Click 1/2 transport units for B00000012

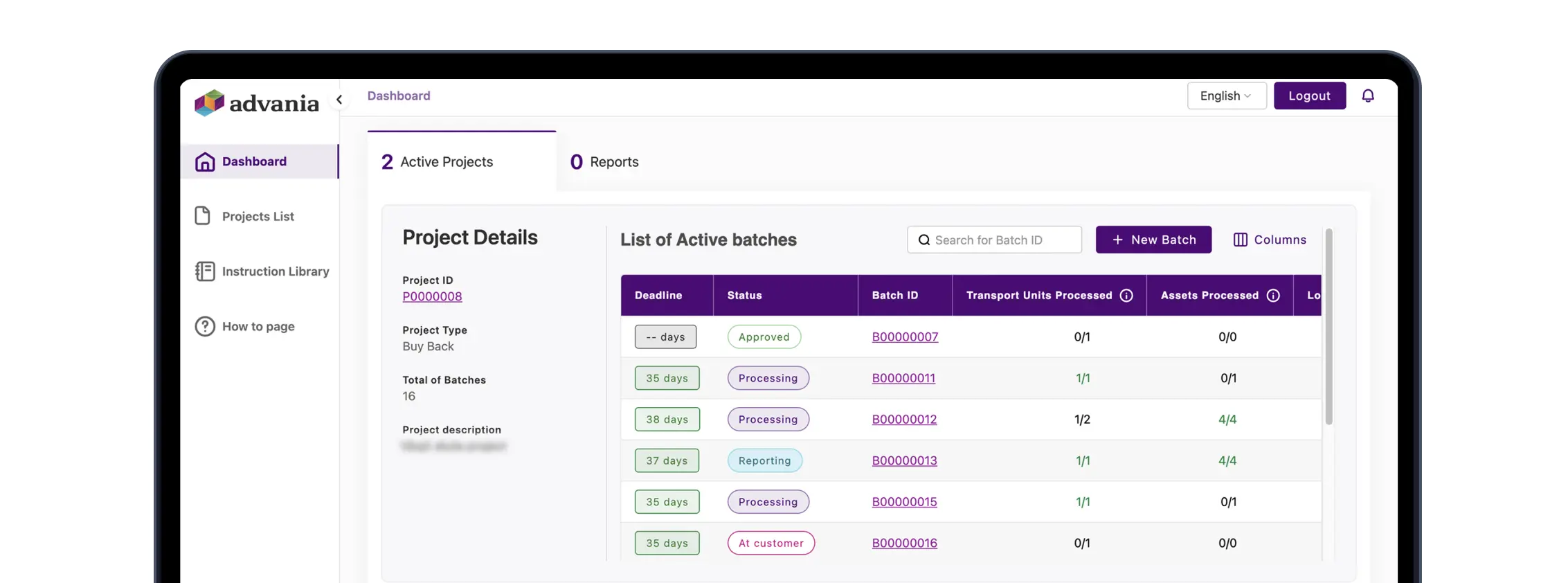pos(1082,419)
